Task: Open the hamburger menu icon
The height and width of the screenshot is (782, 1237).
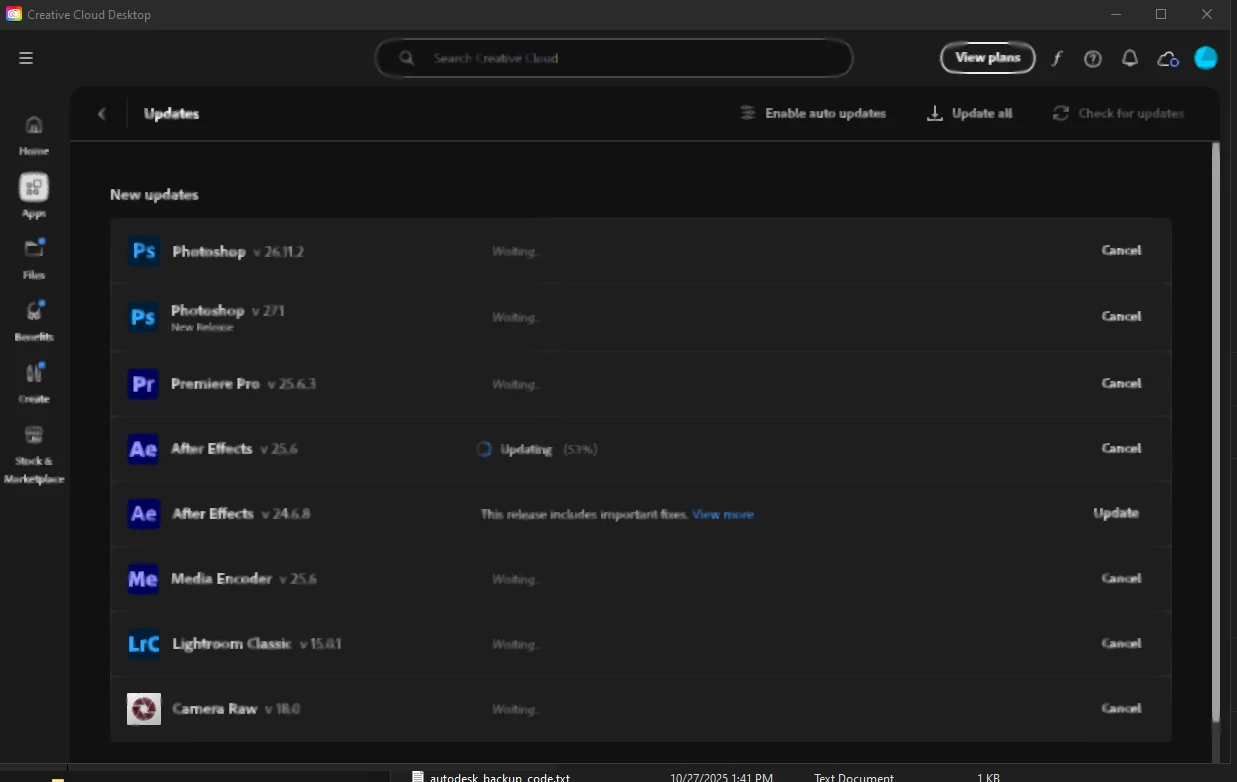Action: [26, 58]
